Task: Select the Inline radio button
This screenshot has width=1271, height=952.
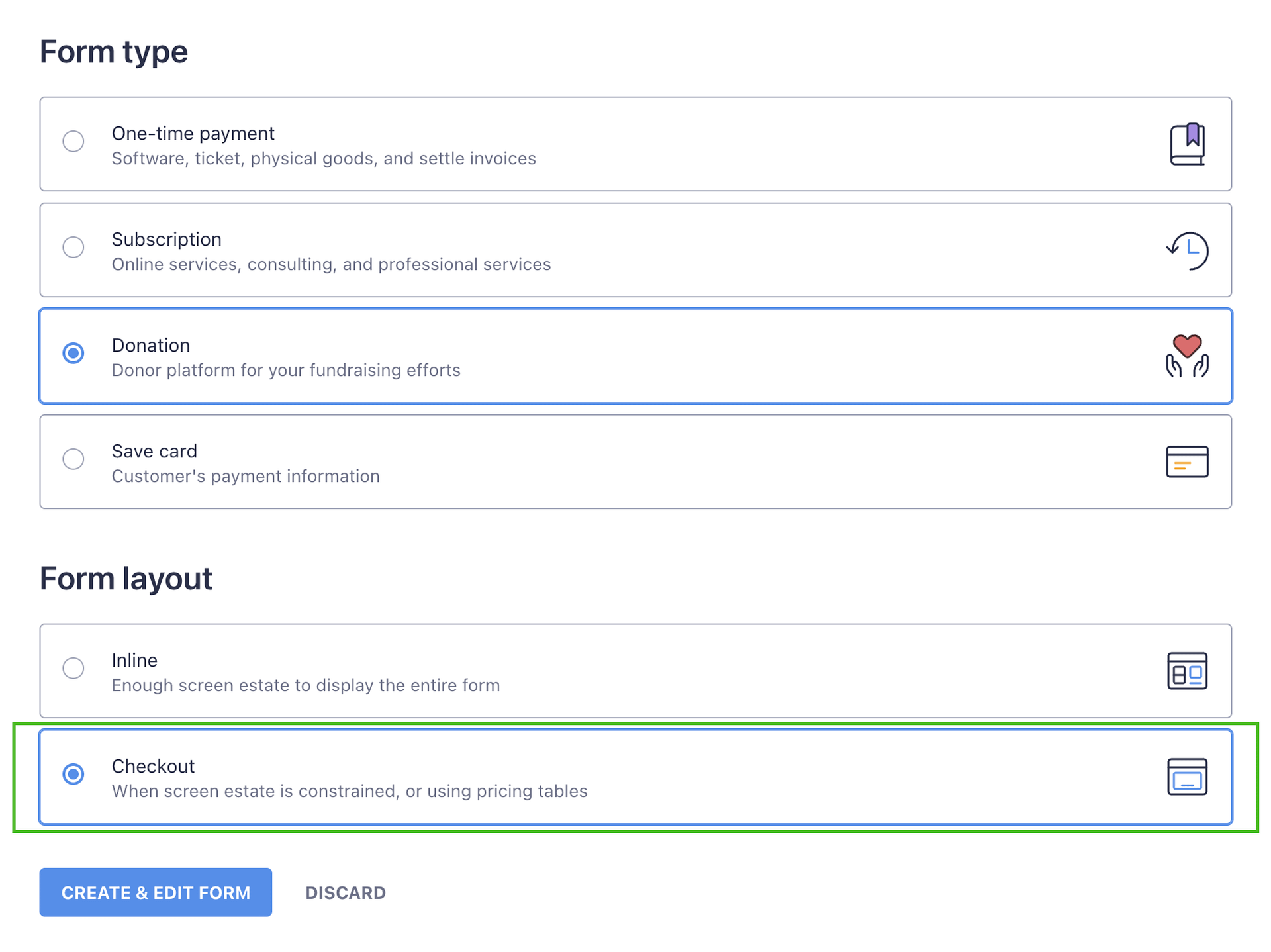Action: [x=73, y=668]
